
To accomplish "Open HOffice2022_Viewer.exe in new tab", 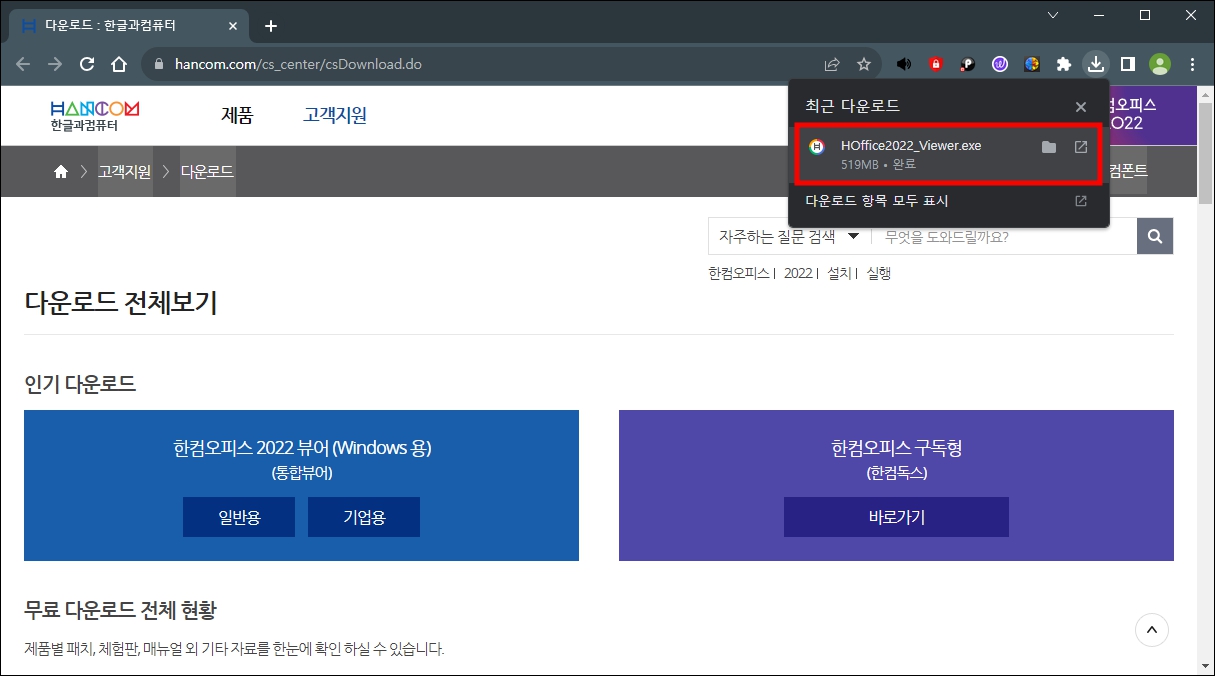I will pos(1081,147).
